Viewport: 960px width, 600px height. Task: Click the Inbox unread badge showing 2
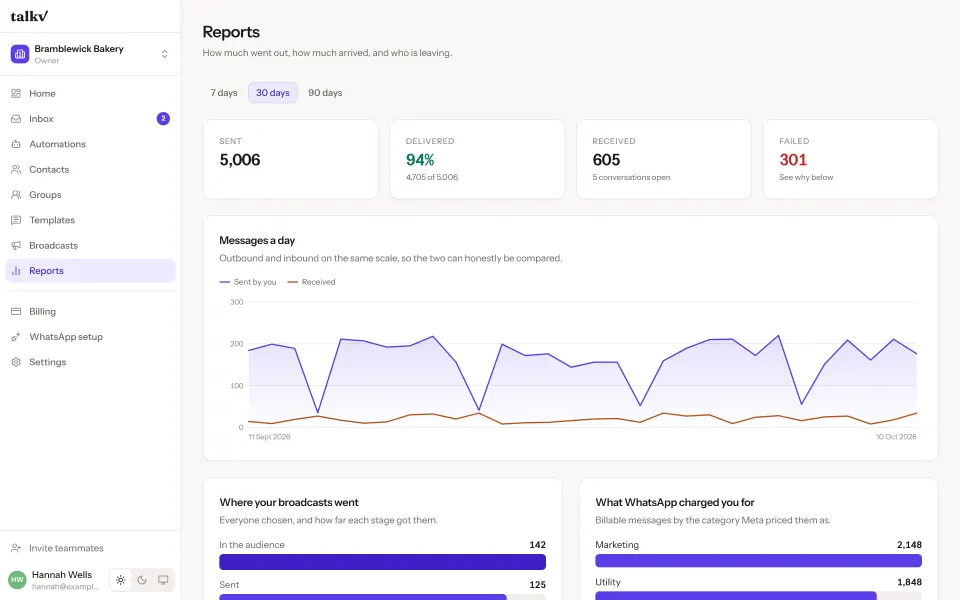(163, 119)
